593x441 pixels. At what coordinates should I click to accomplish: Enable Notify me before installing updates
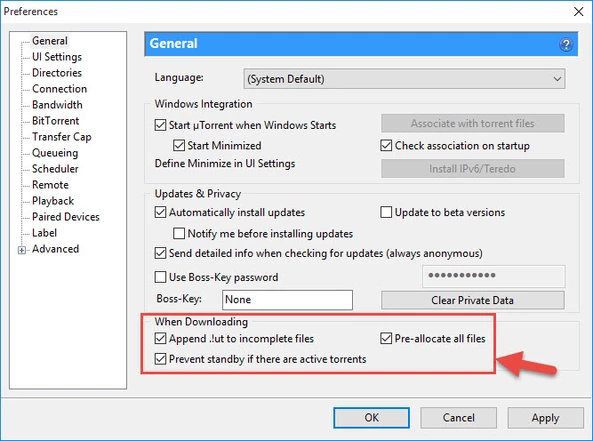tap(179, 233)
